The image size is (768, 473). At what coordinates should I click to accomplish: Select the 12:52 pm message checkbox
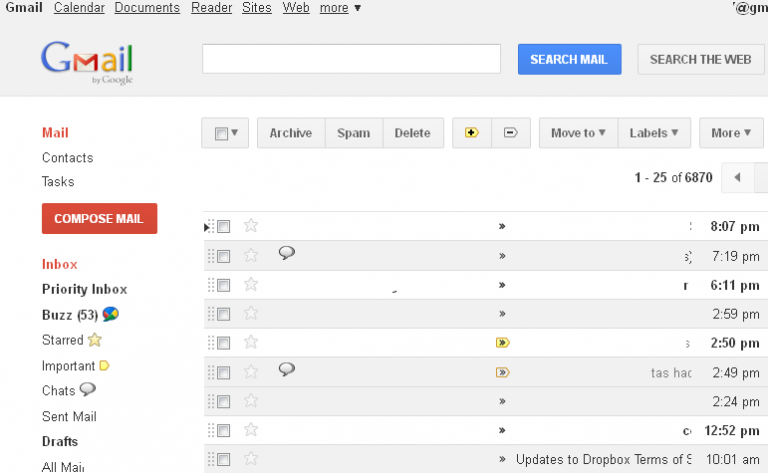[x=223, y=430]
